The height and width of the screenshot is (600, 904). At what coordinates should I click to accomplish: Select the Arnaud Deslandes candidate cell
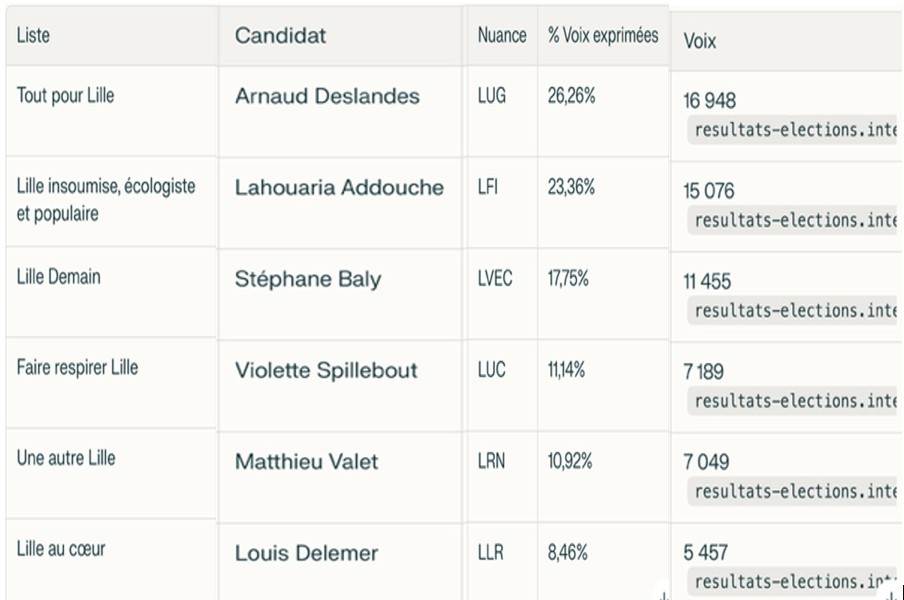point(327,97)
